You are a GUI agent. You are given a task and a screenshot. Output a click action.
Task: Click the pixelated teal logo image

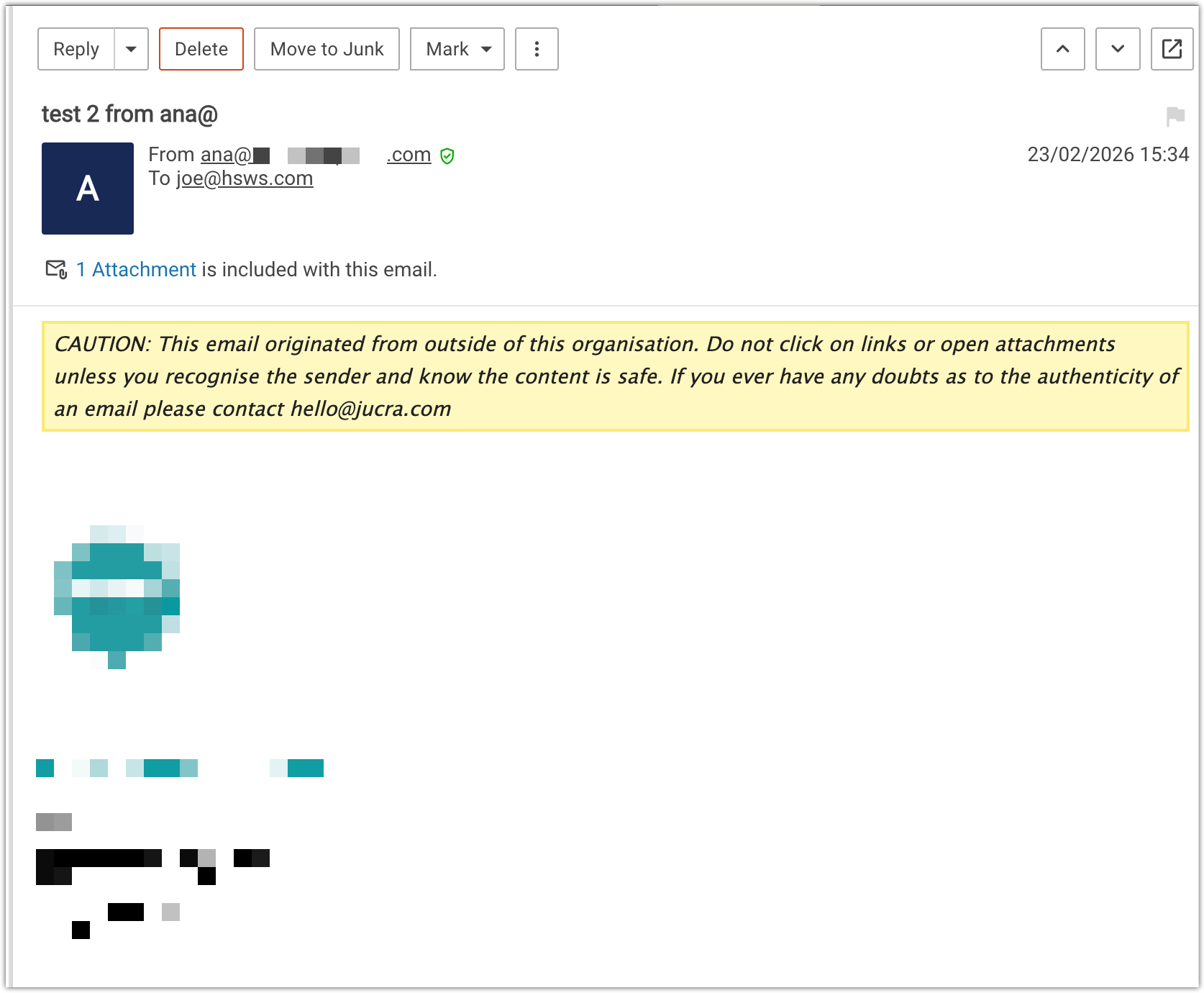click(117, 597)
